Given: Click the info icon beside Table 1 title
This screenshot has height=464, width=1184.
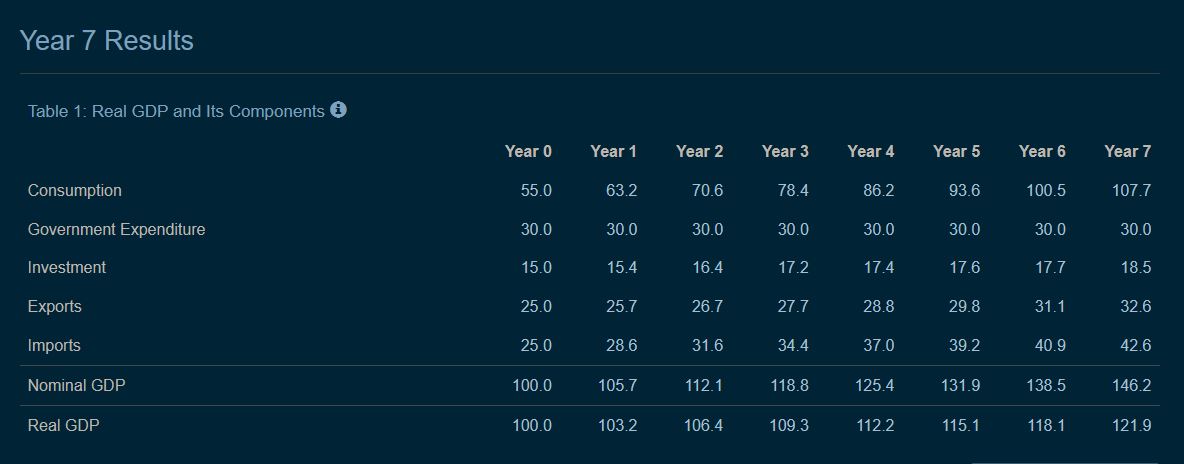Looking at the screenshot, I should coord(339,110).
